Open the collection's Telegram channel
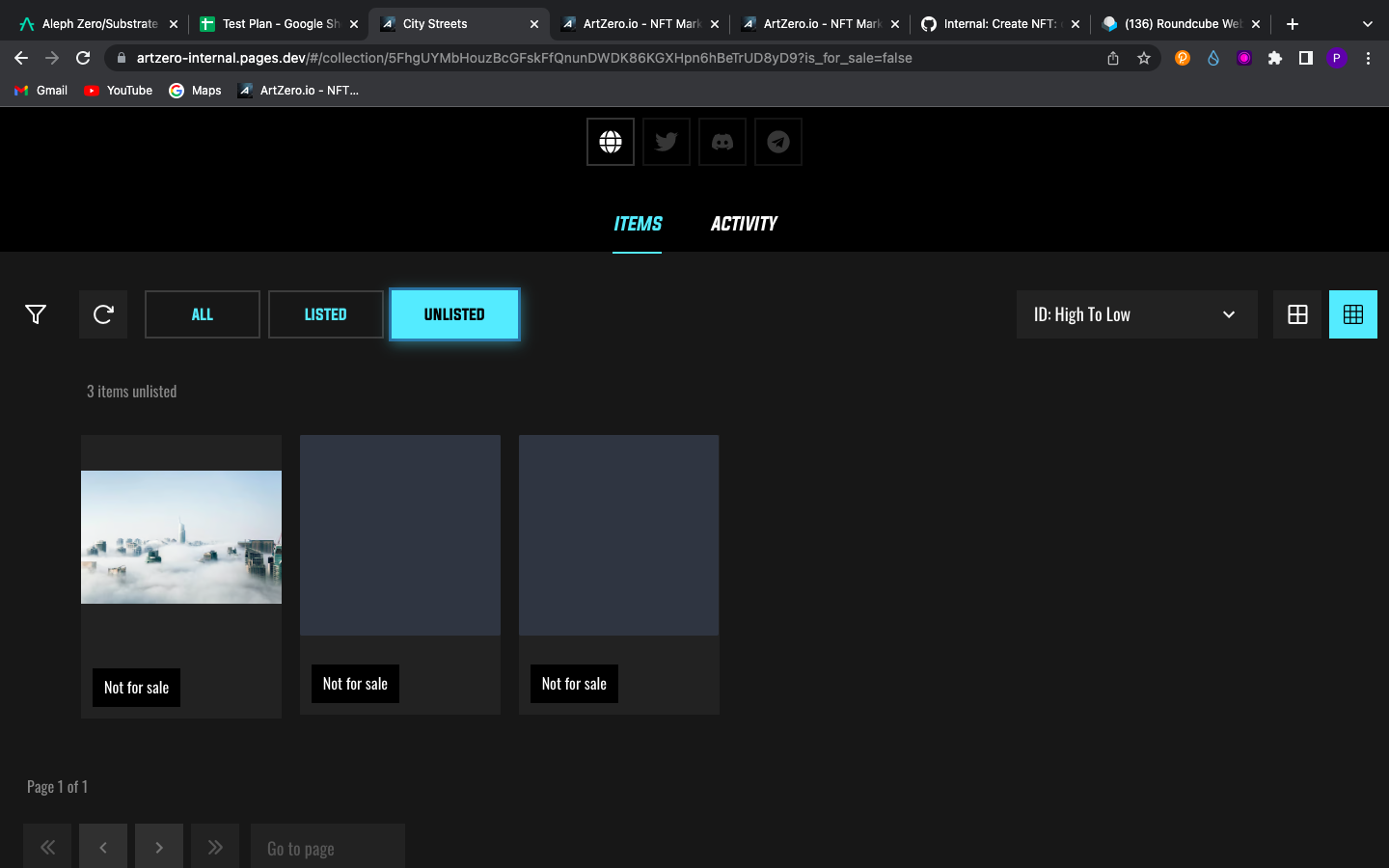The height and width of the screenshot is (868, 1389). 777,141
